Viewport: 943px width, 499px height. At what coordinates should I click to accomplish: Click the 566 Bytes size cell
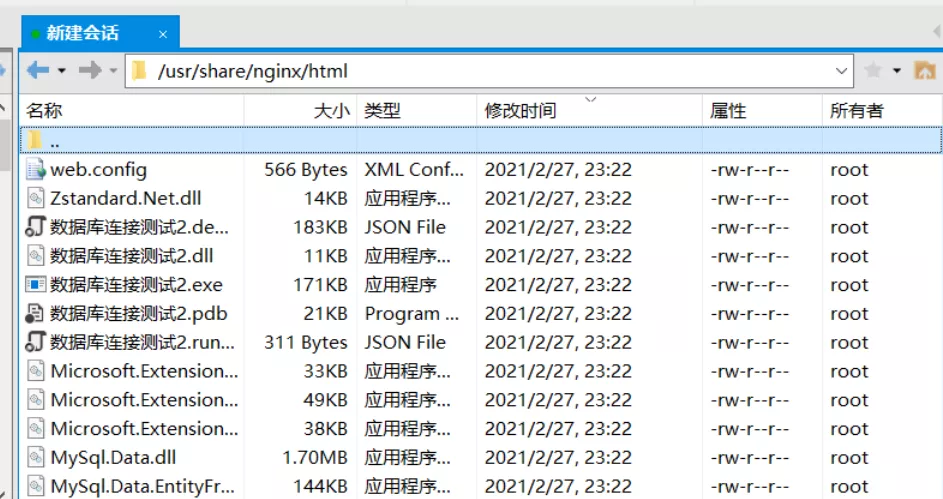(x=306, y=170)
